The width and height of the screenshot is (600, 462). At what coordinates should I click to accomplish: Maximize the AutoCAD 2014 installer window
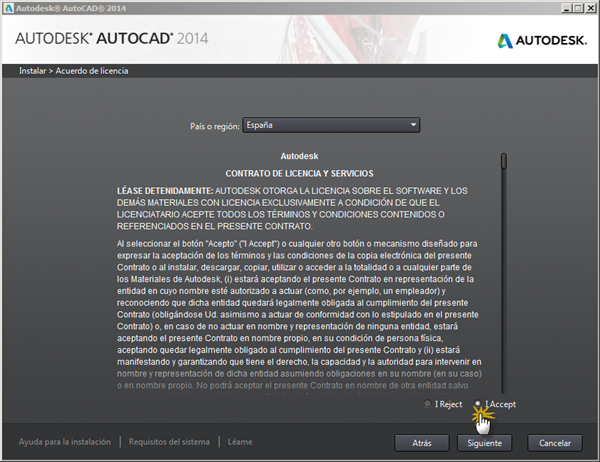pos(578,8)
